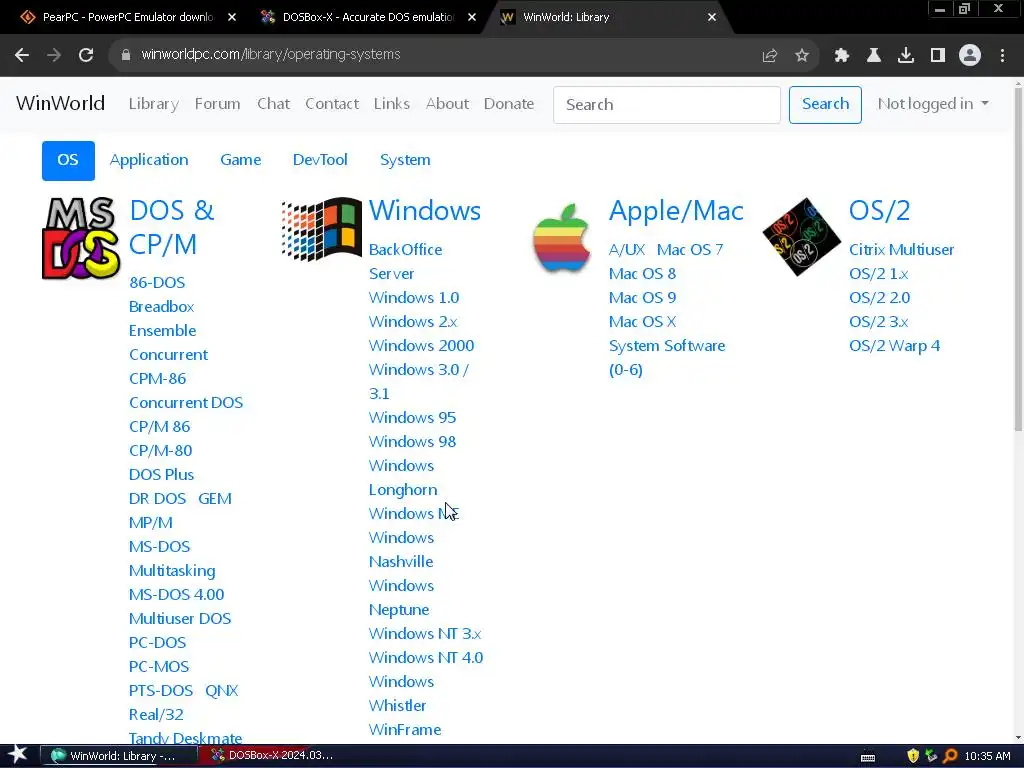The width and height of the screenshot is (1024, 768).
Task: Click the magnifier icon in system tray
Action: (950, 756)
